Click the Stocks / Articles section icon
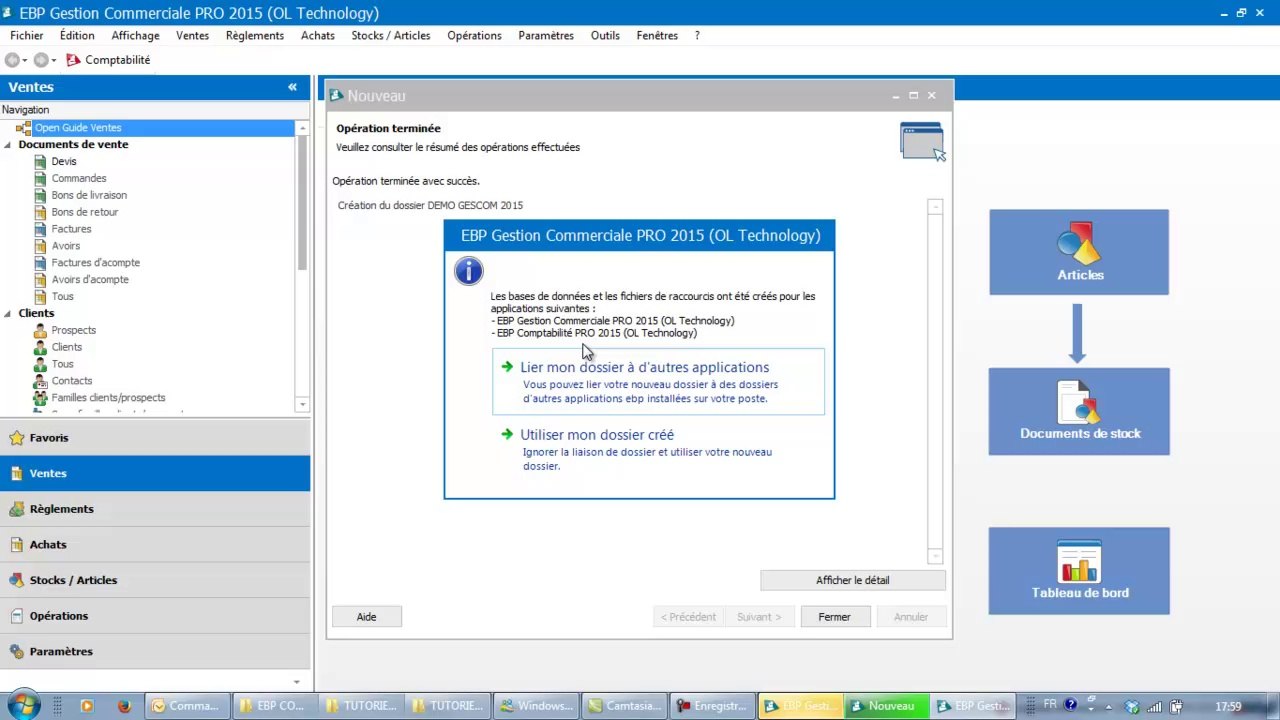This screenshot has height=720, width=1280. tap(16, 580)
